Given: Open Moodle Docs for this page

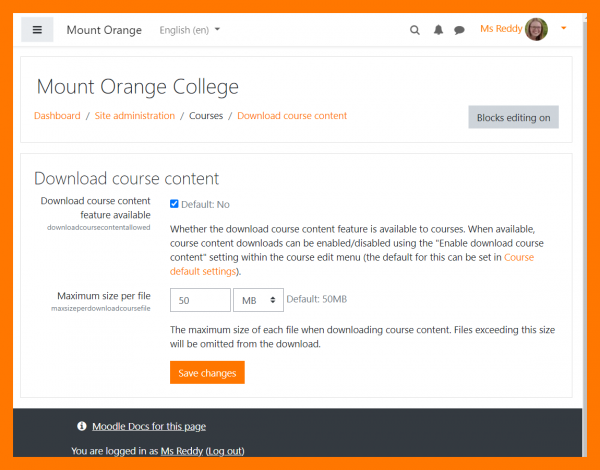Looking at the screenshot, I should click(149, 426).
